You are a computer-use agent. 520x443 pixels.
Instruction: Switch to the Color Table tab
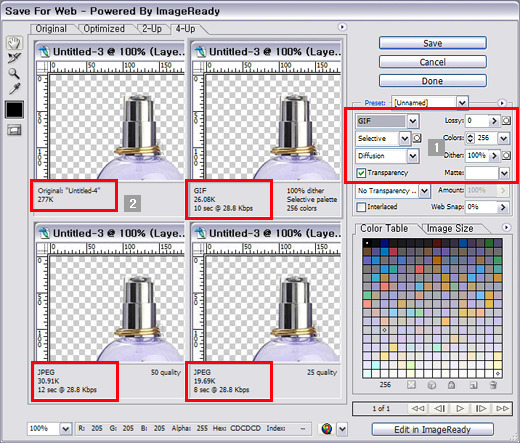384,229
